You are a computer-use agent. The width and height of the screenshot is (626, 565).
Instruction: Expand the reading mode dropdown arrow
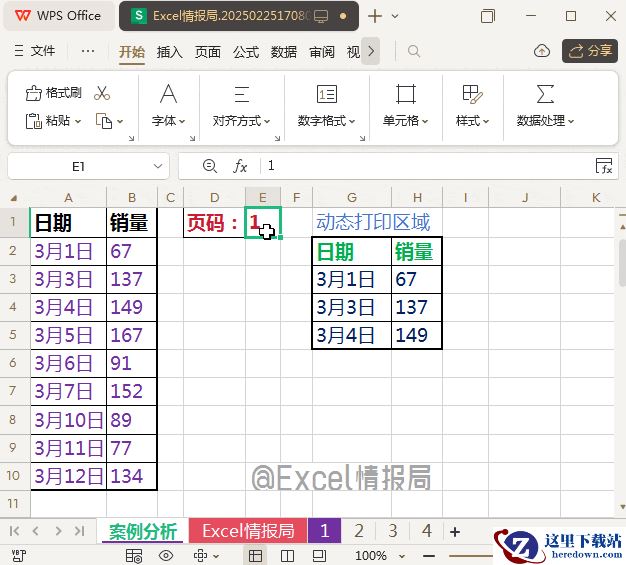216,556
